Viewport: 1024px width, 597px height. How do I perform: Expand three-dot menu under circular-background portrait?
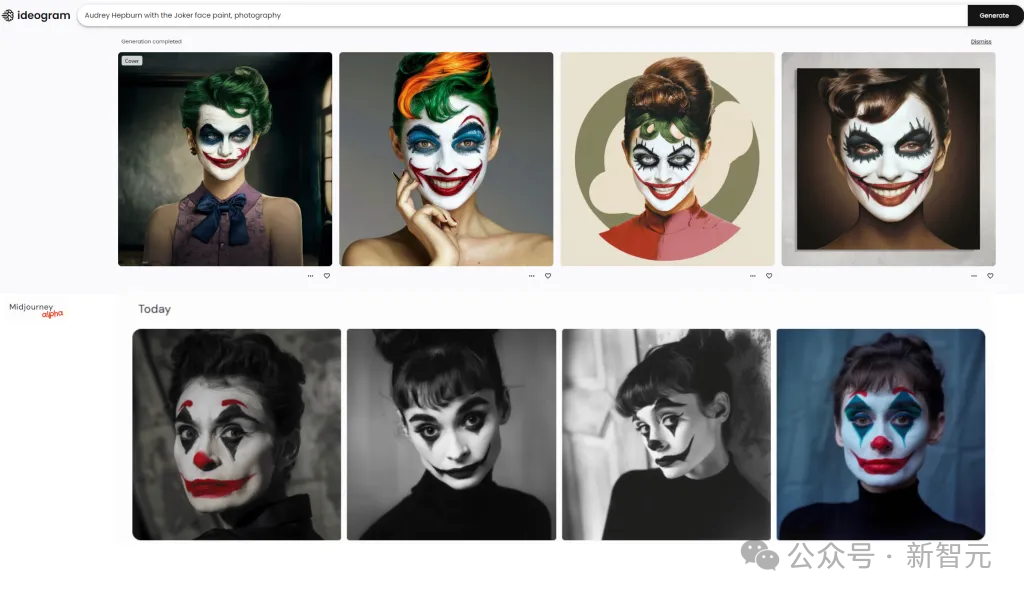click(x=753, y=276)
